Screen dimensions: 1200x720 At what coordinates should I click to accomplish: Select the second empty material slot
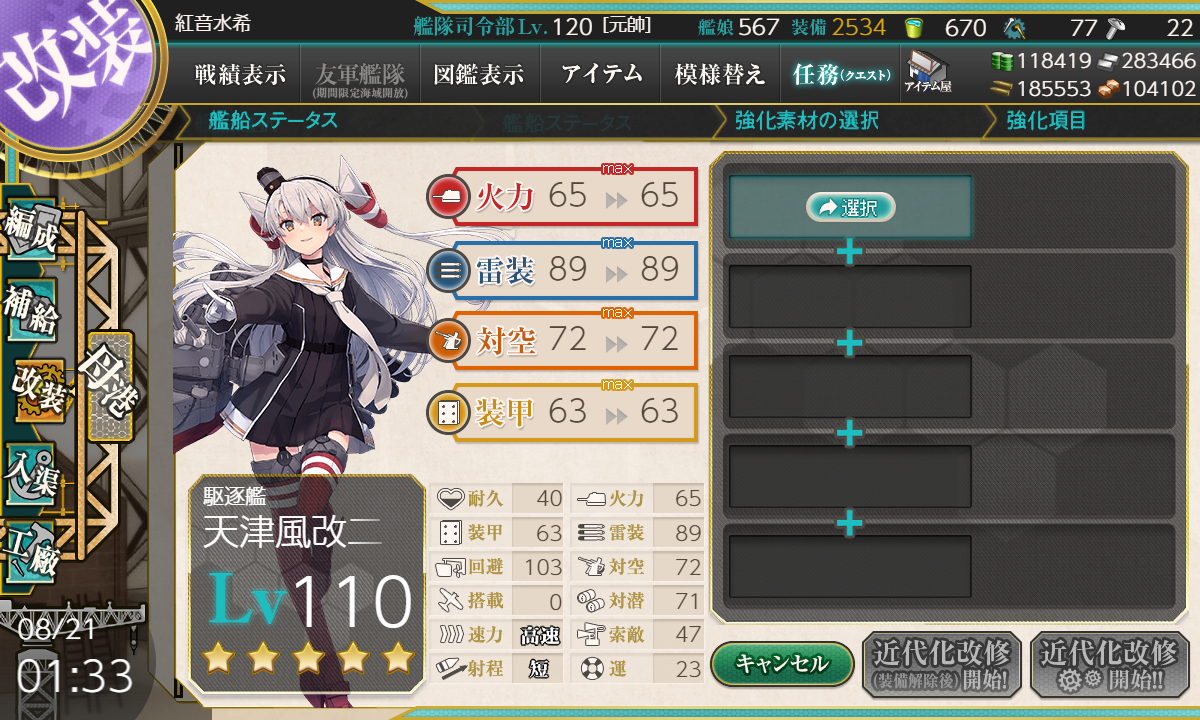tap(850, 296)
